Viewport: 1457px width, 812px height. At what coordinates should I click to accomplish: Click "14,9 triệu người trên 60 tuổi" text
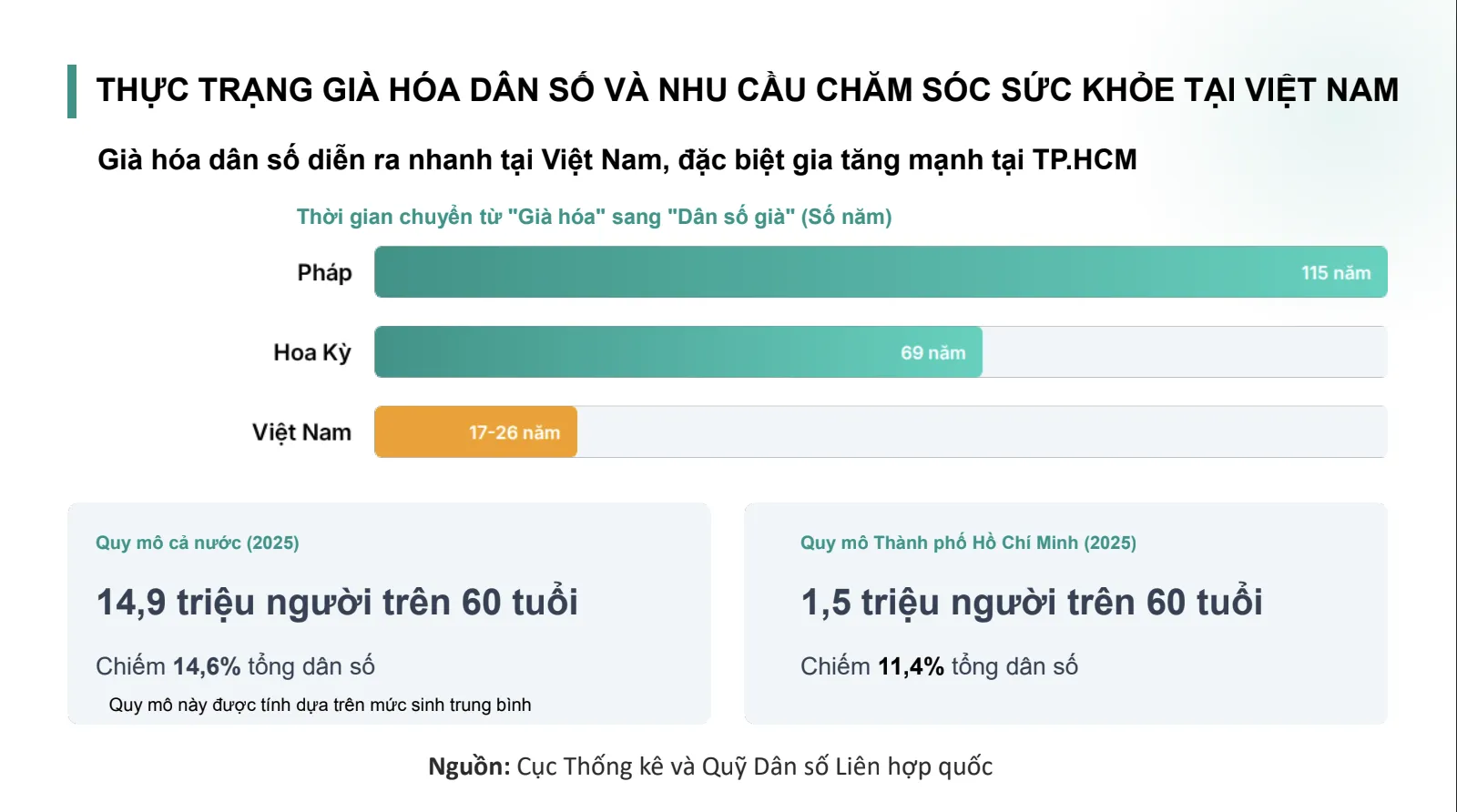coord(337,603)
